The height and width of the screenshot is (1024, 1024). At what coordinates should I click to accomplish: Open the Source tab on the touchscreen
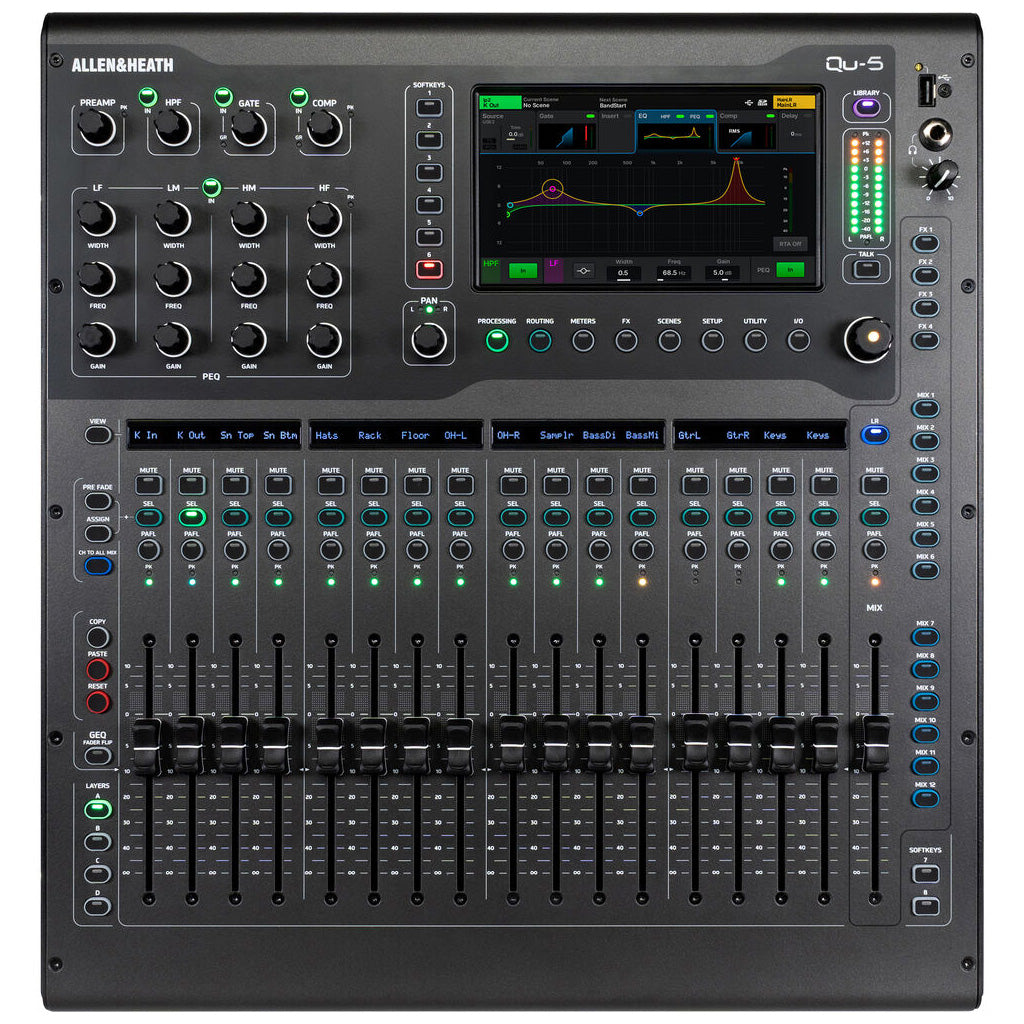point(507,132)
